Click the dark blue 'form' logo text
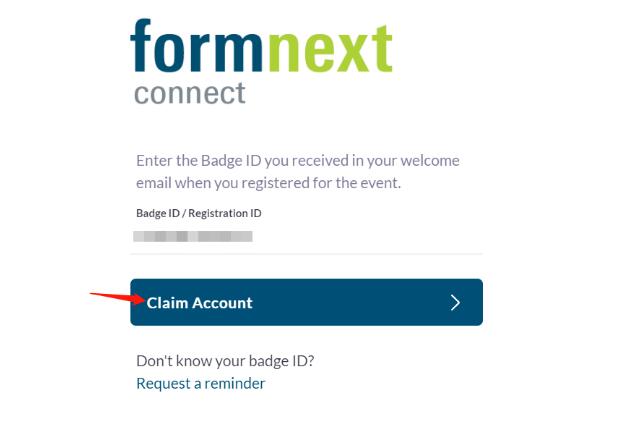The width and height of the screenshot is (630, 427). click(x=196, y=48)
